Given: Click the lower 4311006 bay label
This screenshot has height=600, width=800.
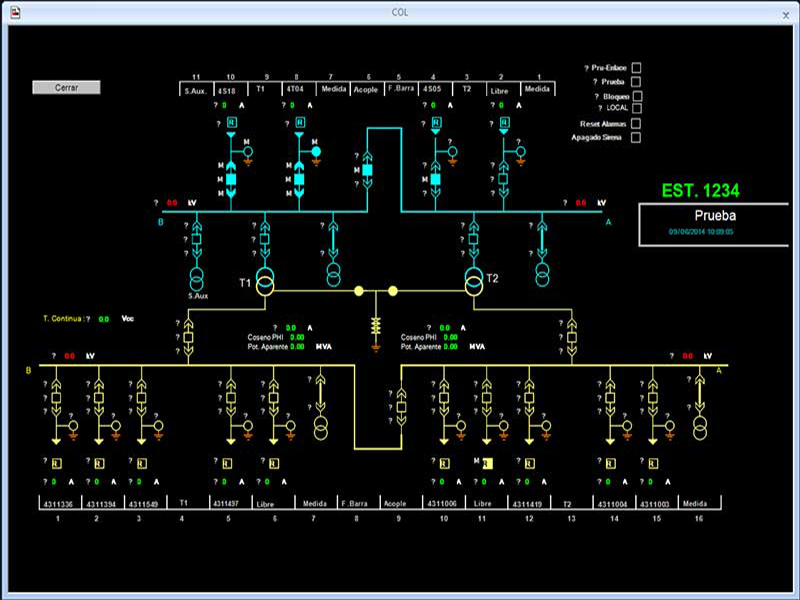Looking at the screenshot, I should 442,504.
